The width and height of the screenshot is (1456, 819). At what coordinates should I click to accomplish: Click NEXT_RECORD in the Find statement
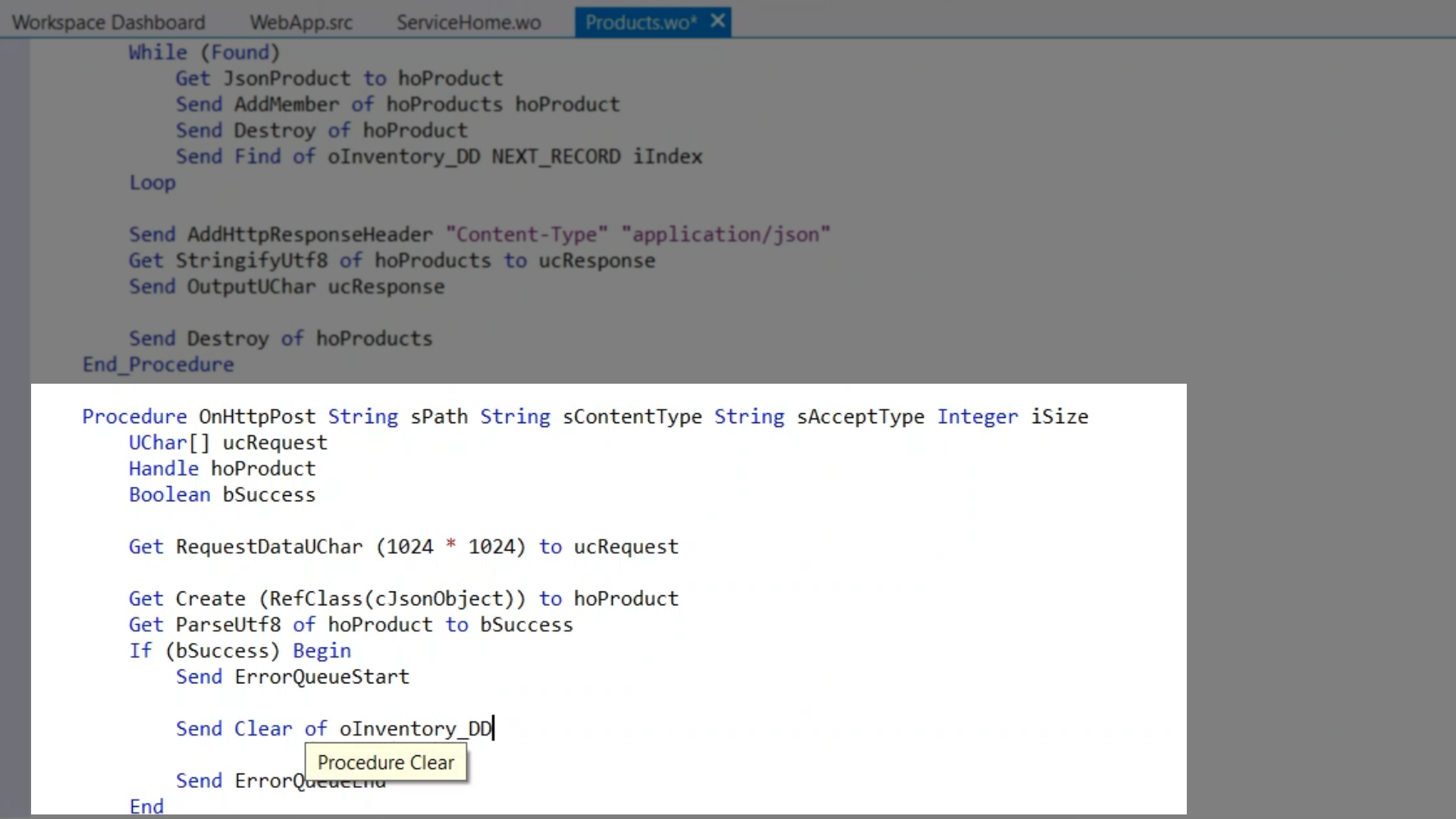coord(556,157)
